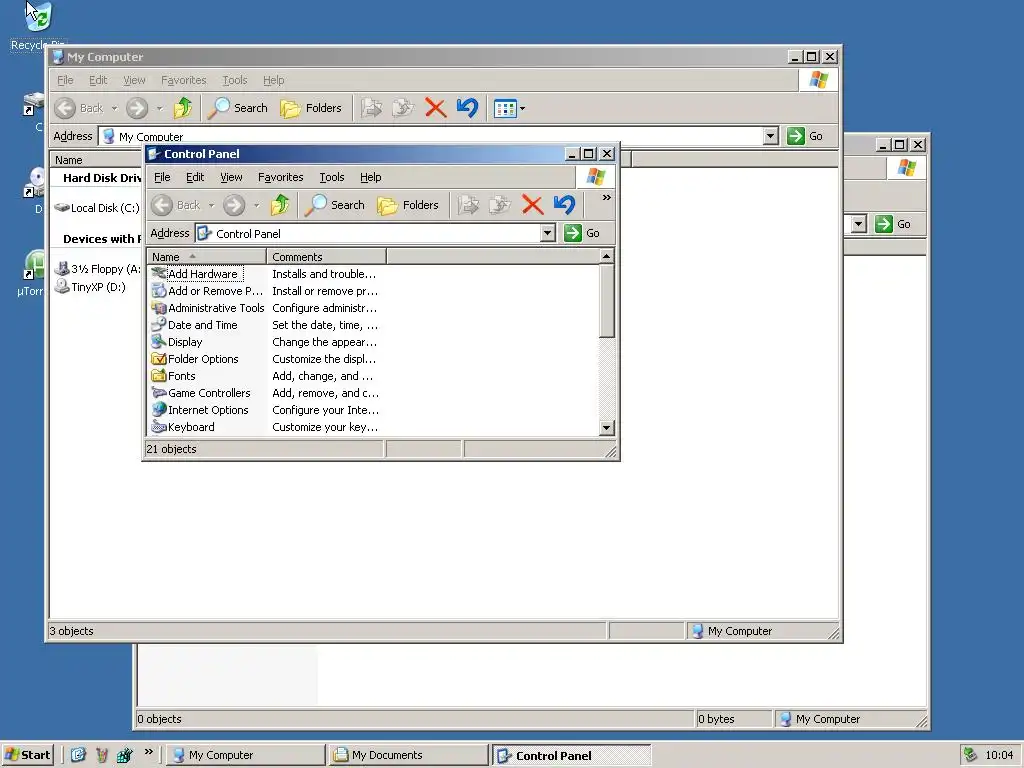
Task: Click Control Panel list scrollbar thumb
Action: [x=607, y=301]
